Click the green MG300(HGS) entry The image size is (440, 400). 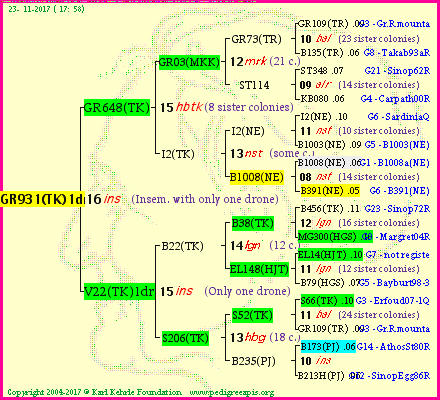335,237
